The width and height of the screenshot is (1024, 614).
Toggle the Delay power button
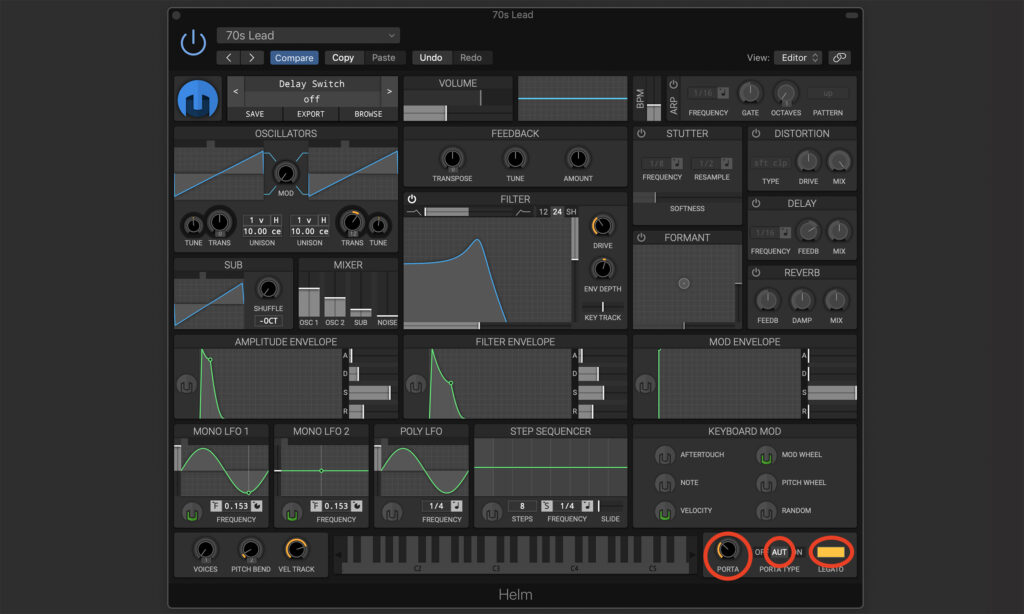[x=756, y=203]
